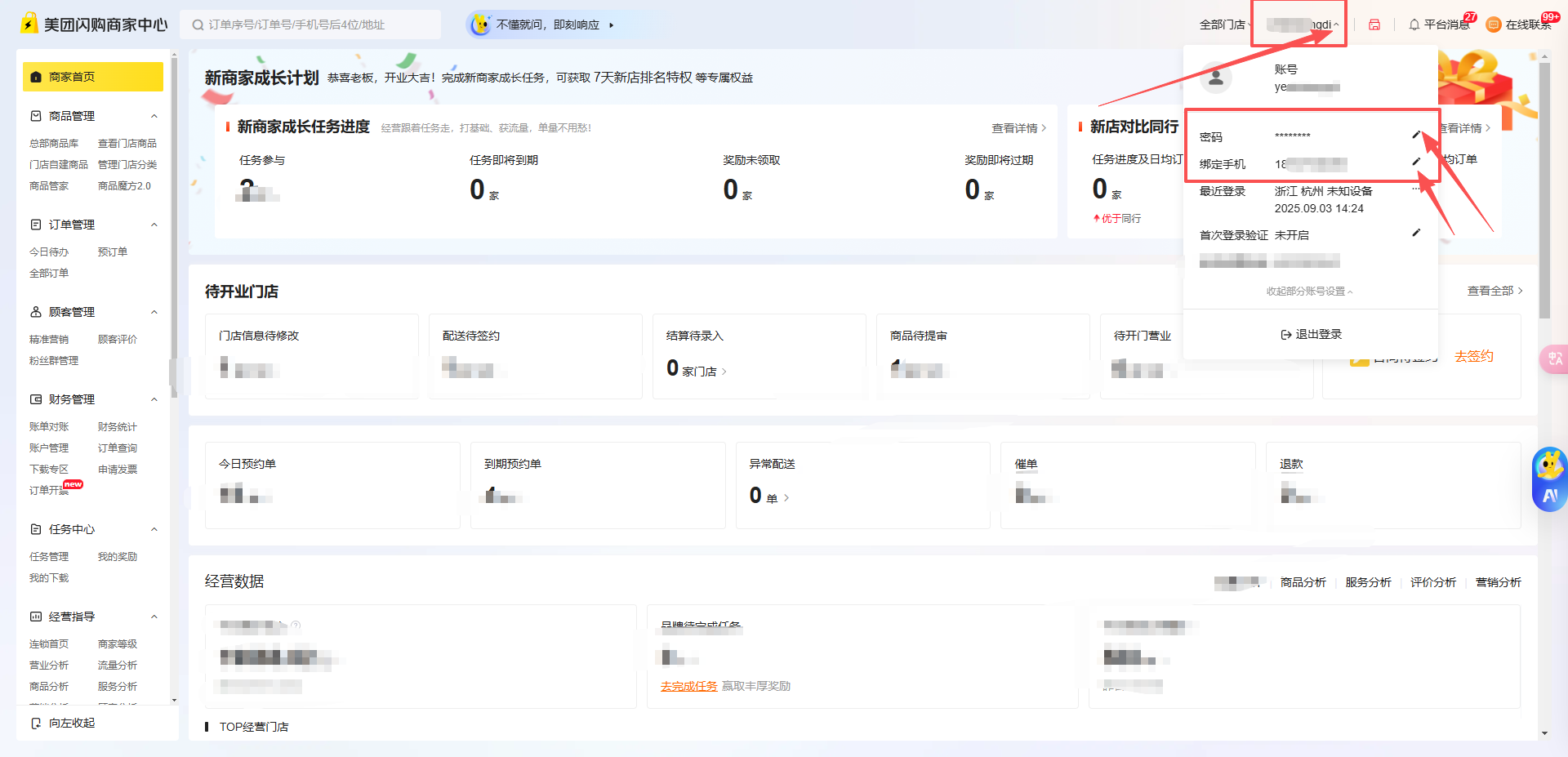Screen dimensions: 1568x757
Task: Click the Meituan lightning logo icon
Action: click(x=29, y=24)
